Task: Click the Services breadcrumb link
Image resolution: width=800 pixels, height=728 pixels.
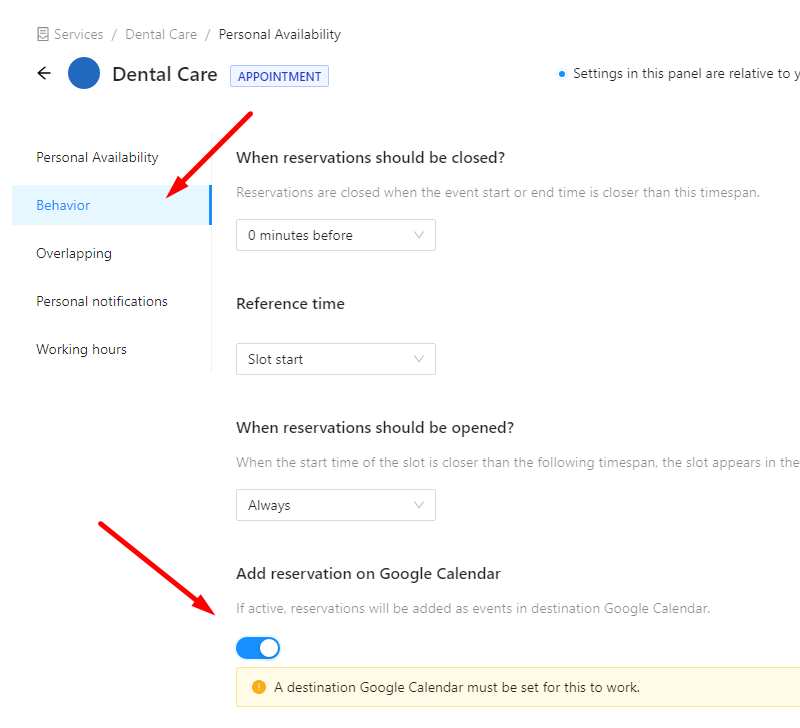Action: [x=78, y=35]
